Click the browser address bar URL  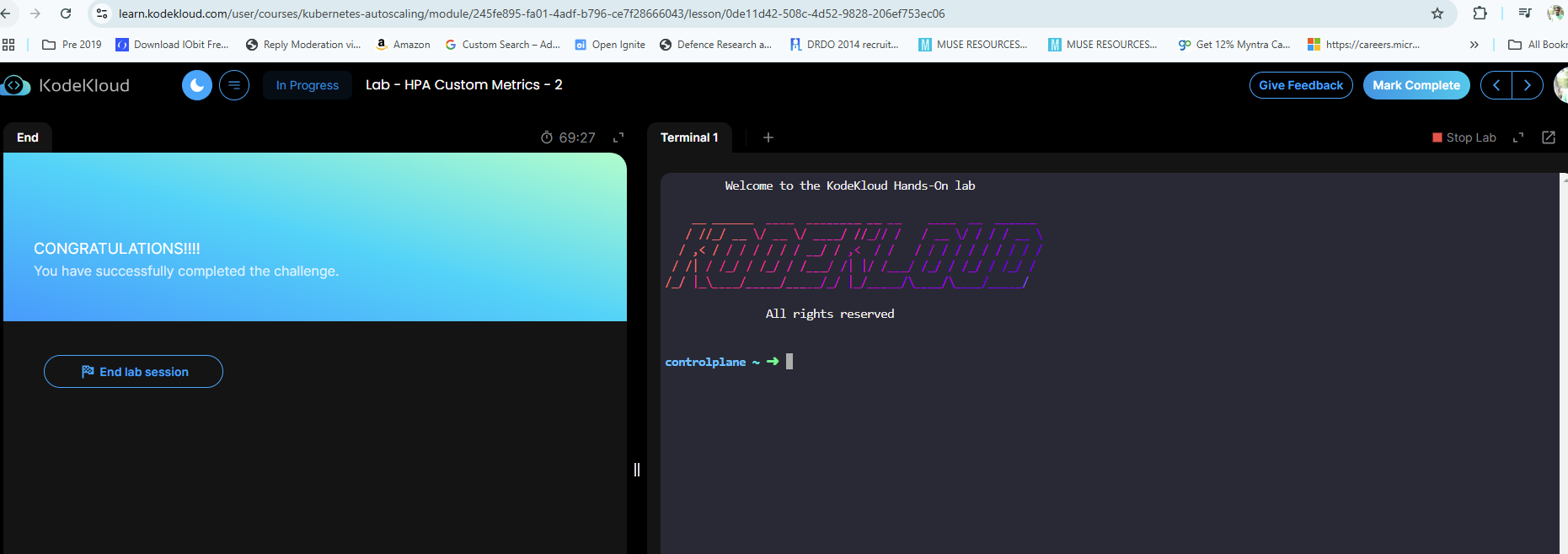[532, 13]
